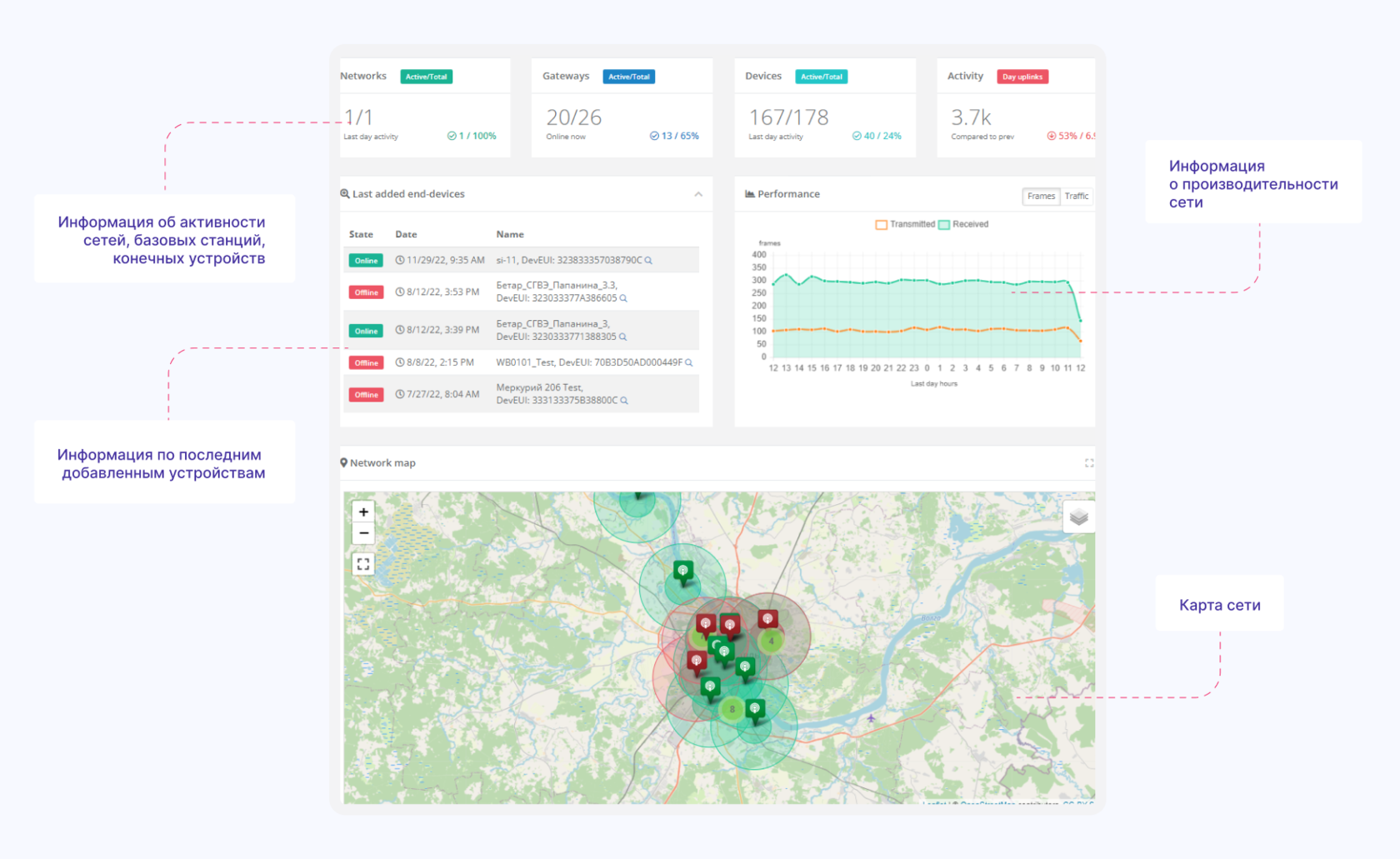Open map layers selector

pos(1078,517)
